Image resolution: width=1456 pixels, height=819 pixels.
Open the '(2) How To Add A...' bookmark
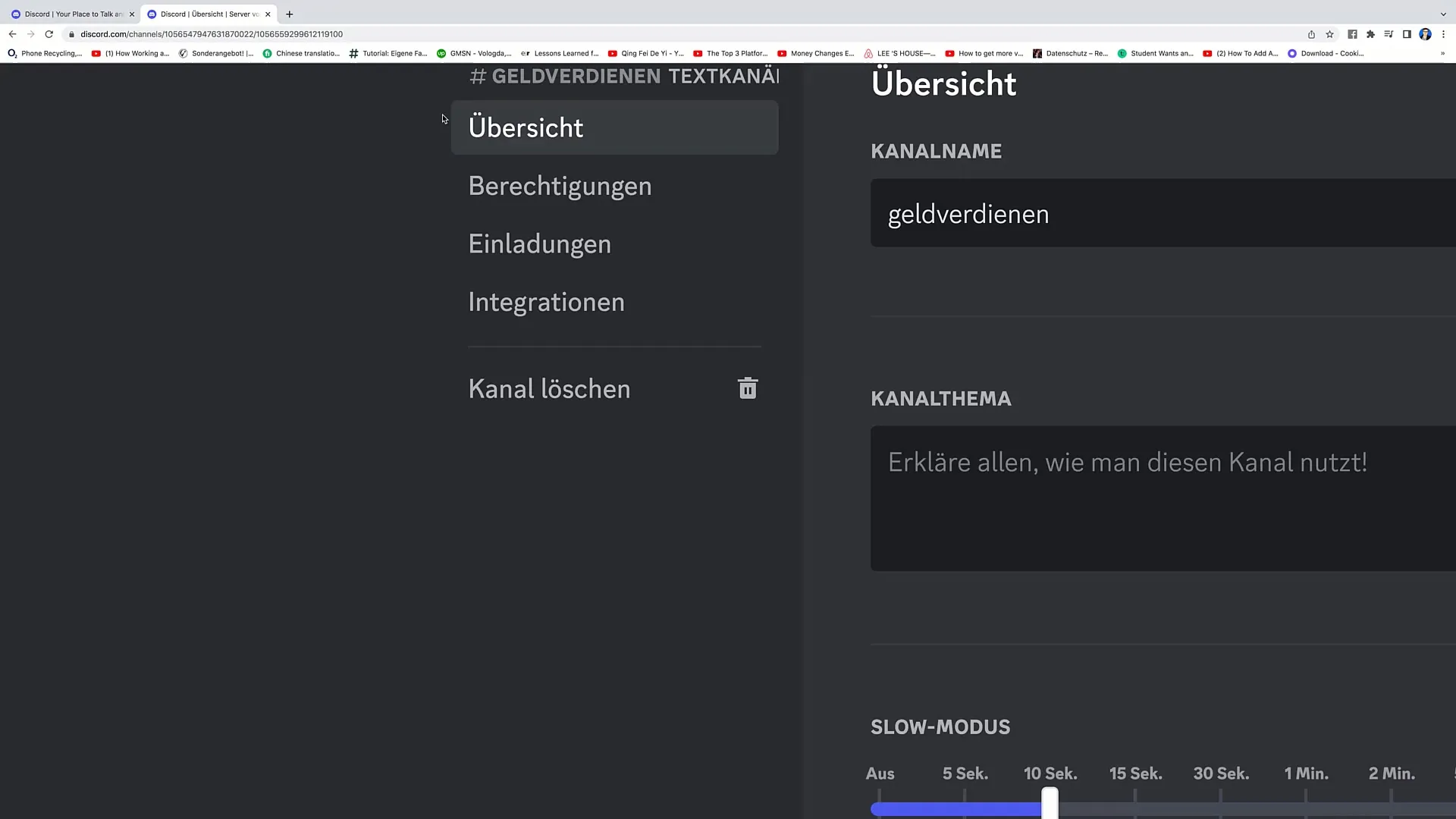pyautogui.click(x=1241, y=53)
